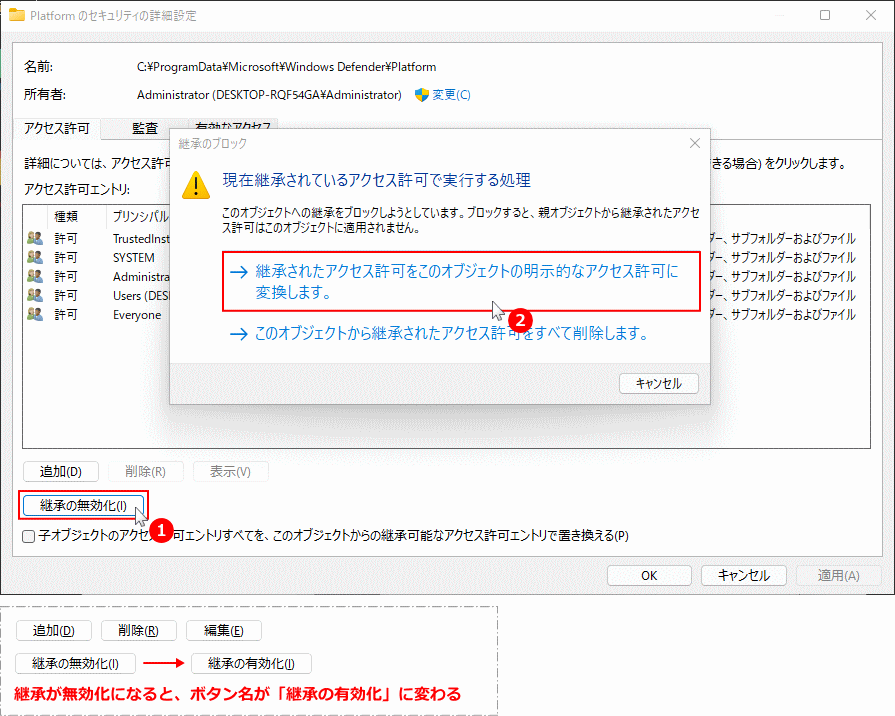
Task: Click the folder path C:¥ProgramData¥...¥Platform text
Action: pos(287,67)
